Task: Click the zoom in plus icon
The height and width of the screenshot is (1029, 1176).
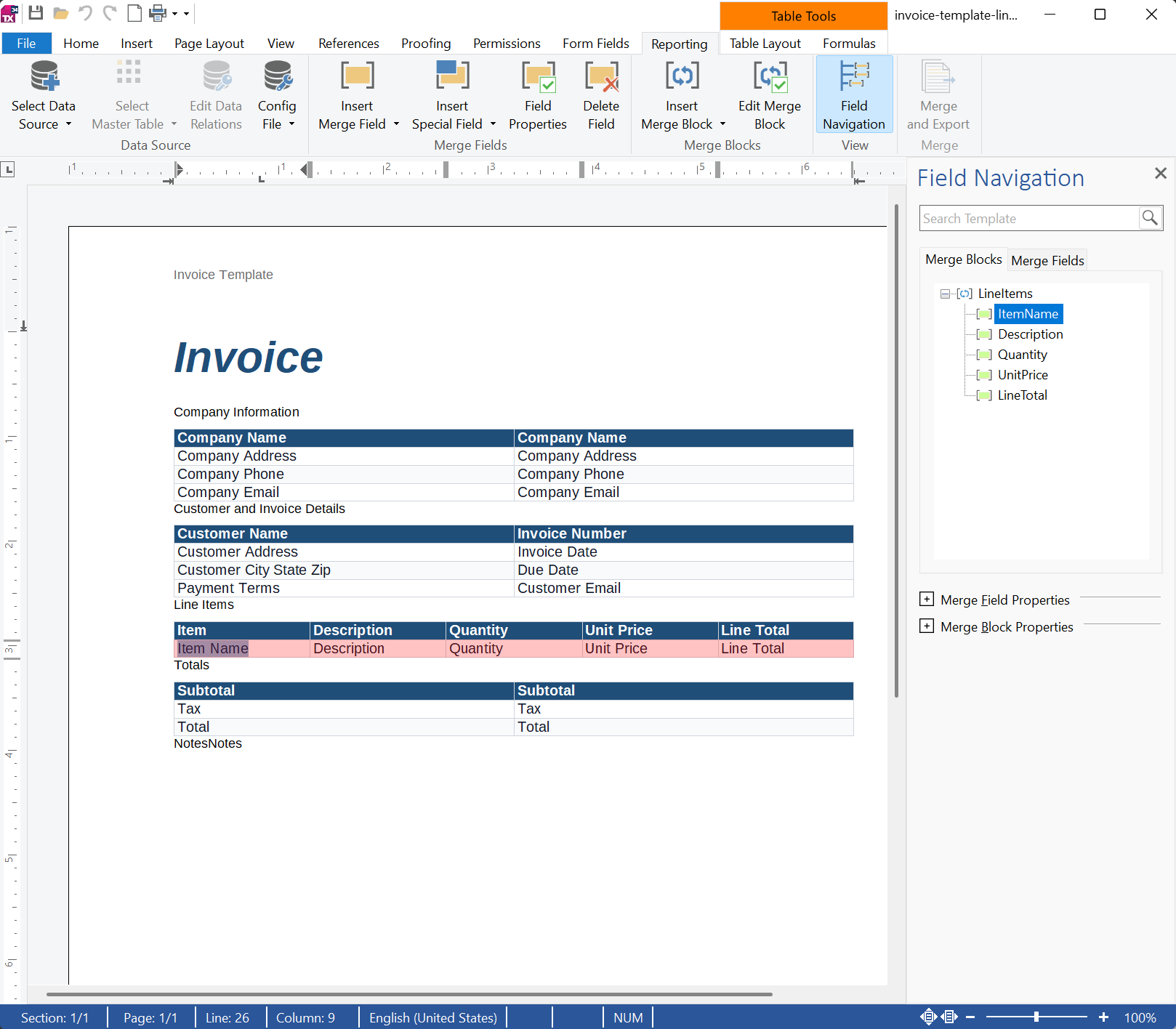Action: click(x=1103, y=1017)
